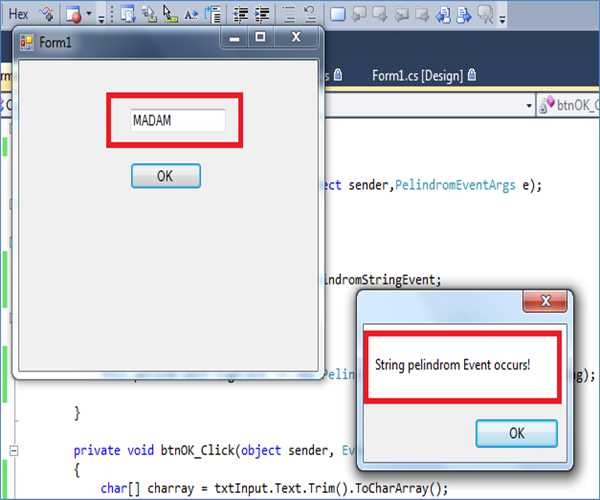Toggle the Hex display button
Image resolution: width=600 pixels, height=500 pixels.
17,14
